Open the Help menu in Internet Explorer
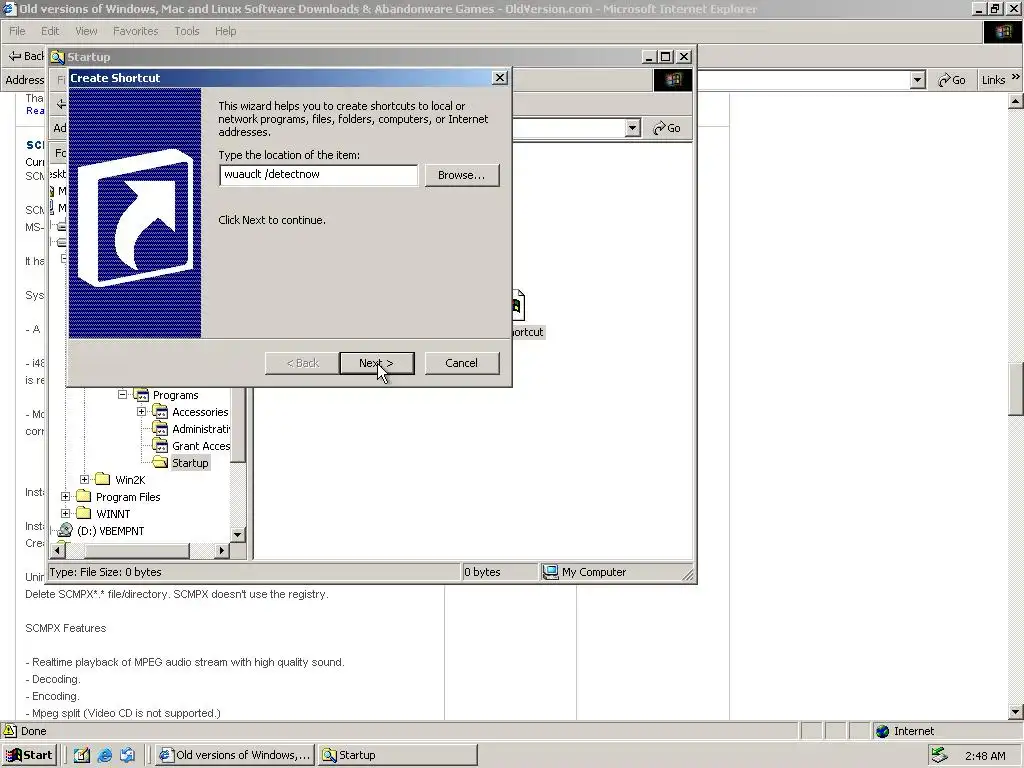This screenshot has height=768, width=1024. coord(225,31)
